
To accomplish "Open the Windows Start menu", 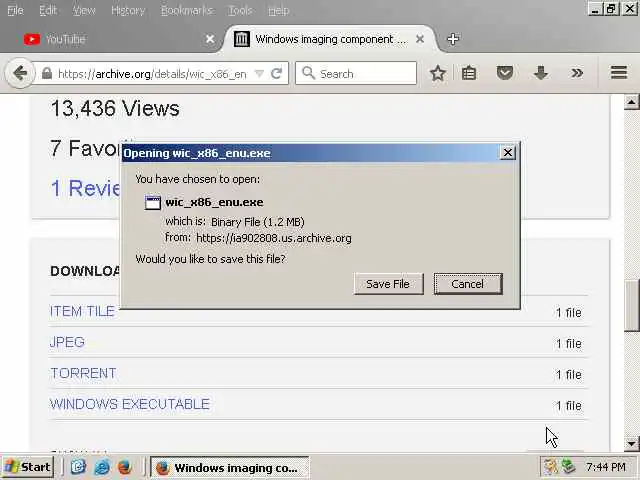I will [x=28, y=467].
